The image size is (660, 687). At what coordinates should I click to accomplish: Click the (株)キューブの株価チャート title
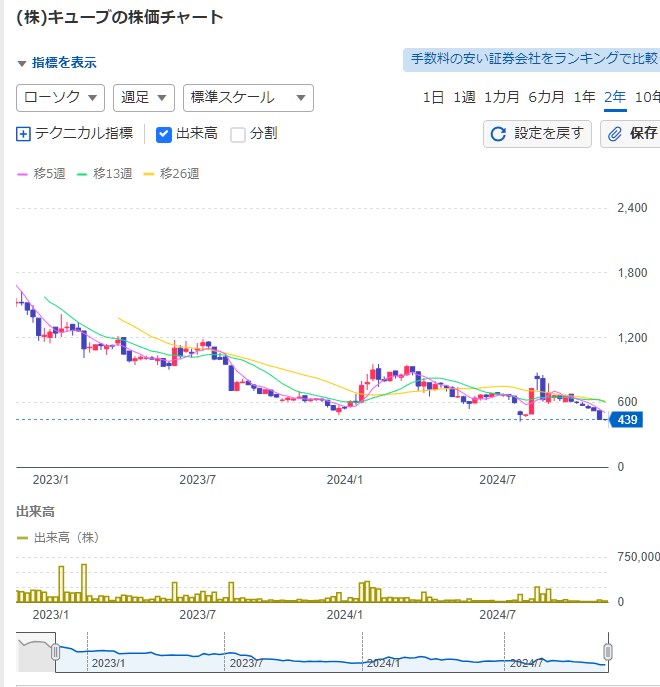(120, 18)
